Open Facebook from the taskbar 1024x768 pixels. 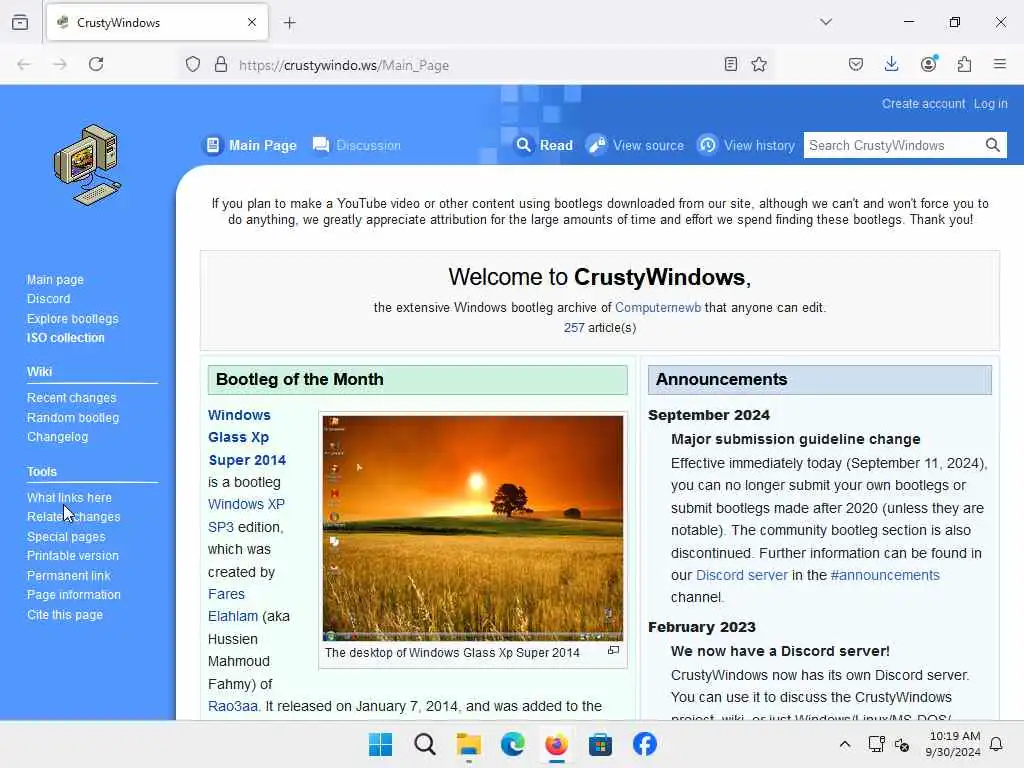tap(645, 744)
